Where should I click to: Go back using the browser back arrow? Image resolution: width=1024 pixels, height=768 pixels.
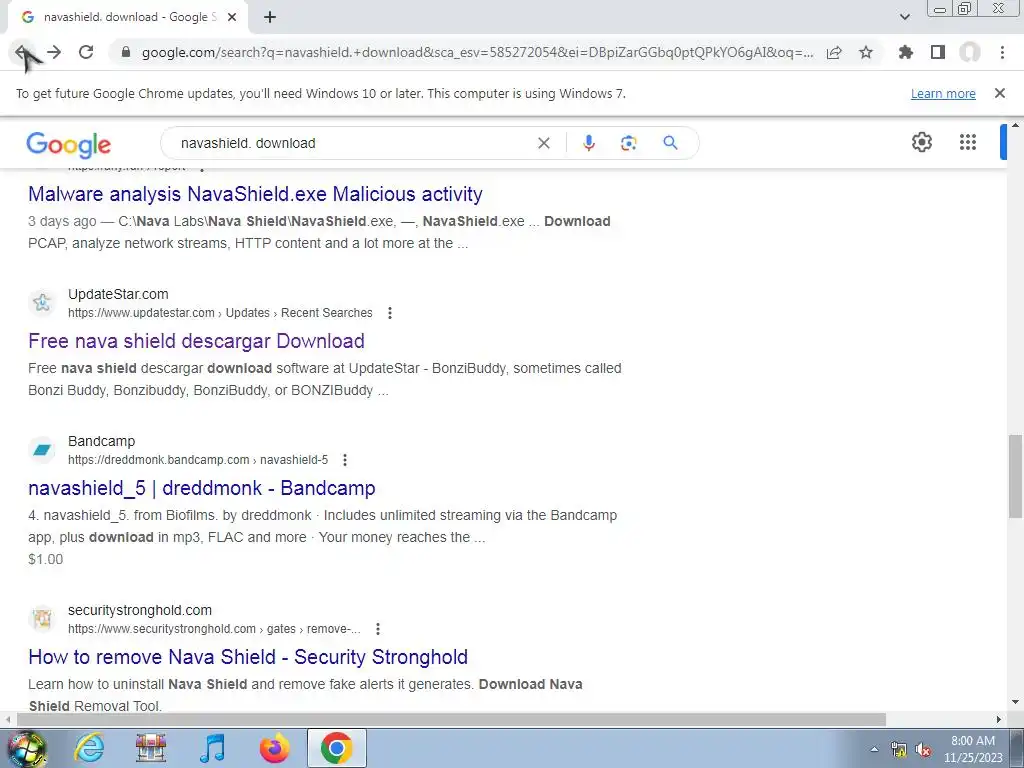pos(22,52)
